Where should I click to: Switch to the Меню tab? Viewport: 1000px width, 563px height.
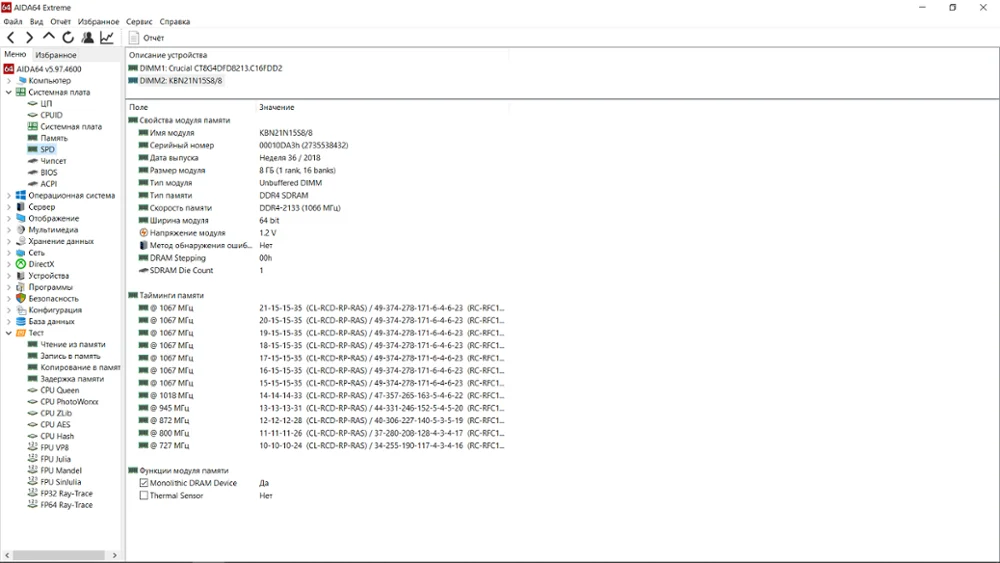15,54
